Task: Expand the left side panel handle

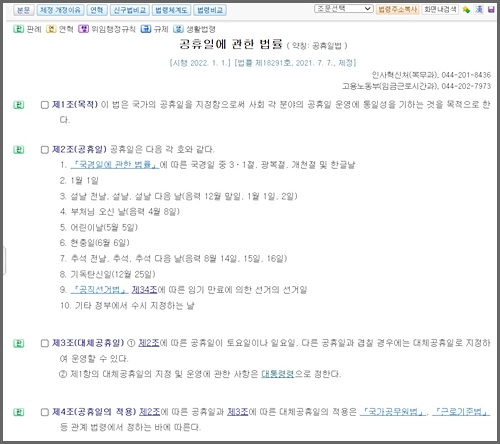Action: click(x=4, y=260)
